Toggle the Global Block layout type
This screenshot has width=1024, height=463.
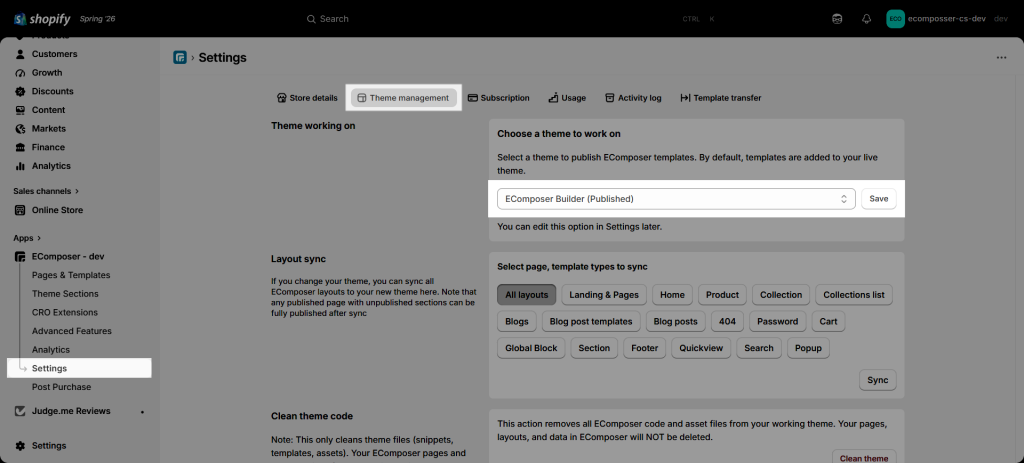click(531, 348)
